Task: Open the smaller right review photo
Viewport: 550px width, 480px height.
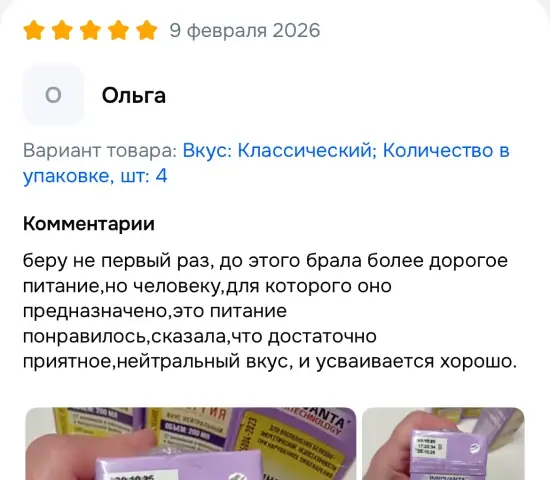Action: [x=443, y=444]
